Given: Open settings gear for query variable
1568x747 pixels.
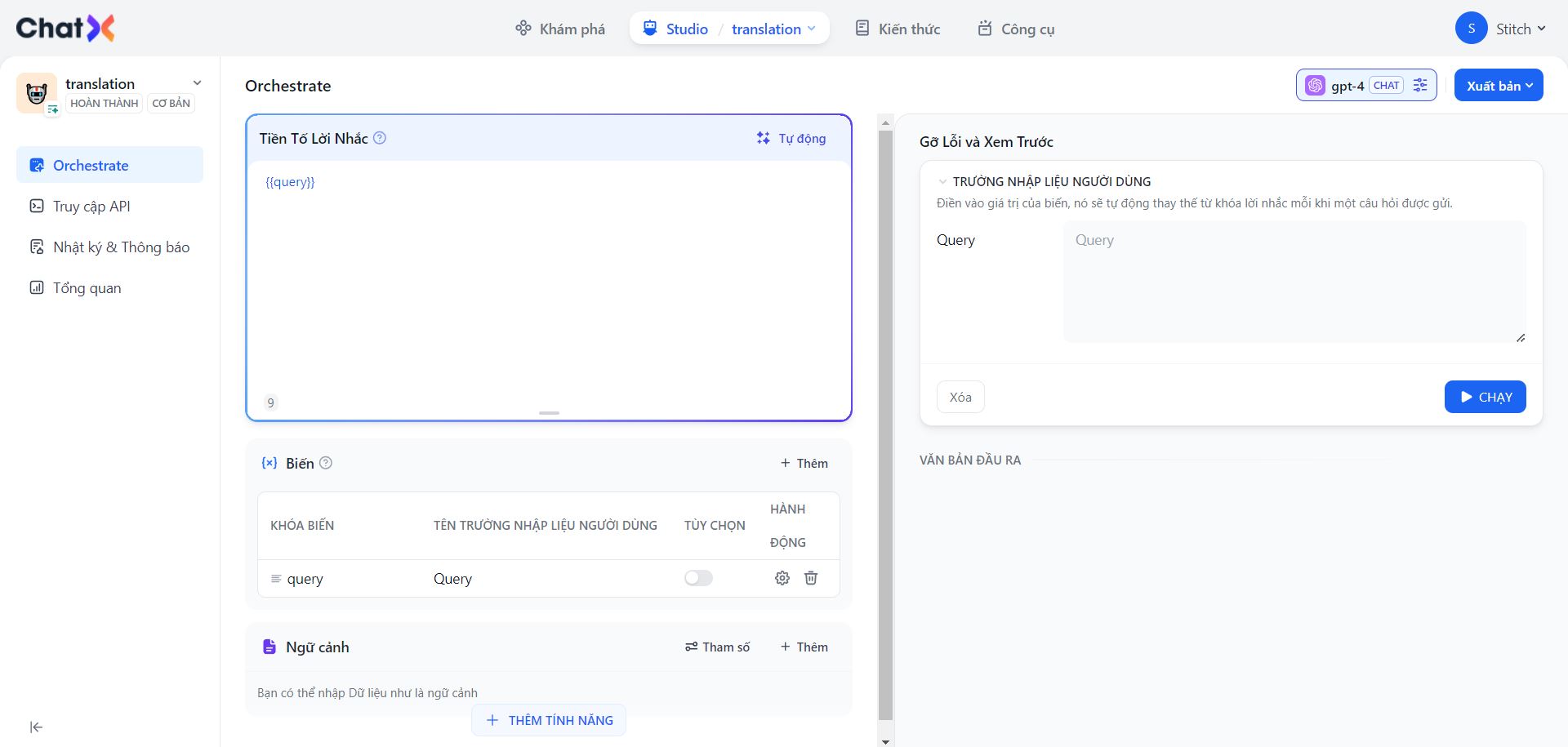Looking at the screenshot, I should tap(782, 578).
